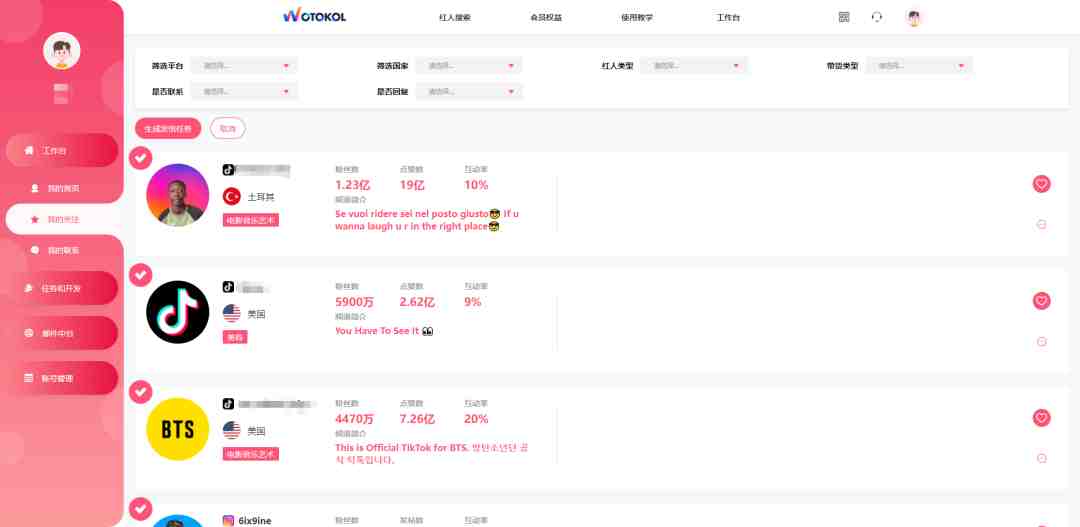1080x527 pixels.
Task: Click the heart favorite icon for 1.23亿 influencer
Action: click(x=1041, y=184)
